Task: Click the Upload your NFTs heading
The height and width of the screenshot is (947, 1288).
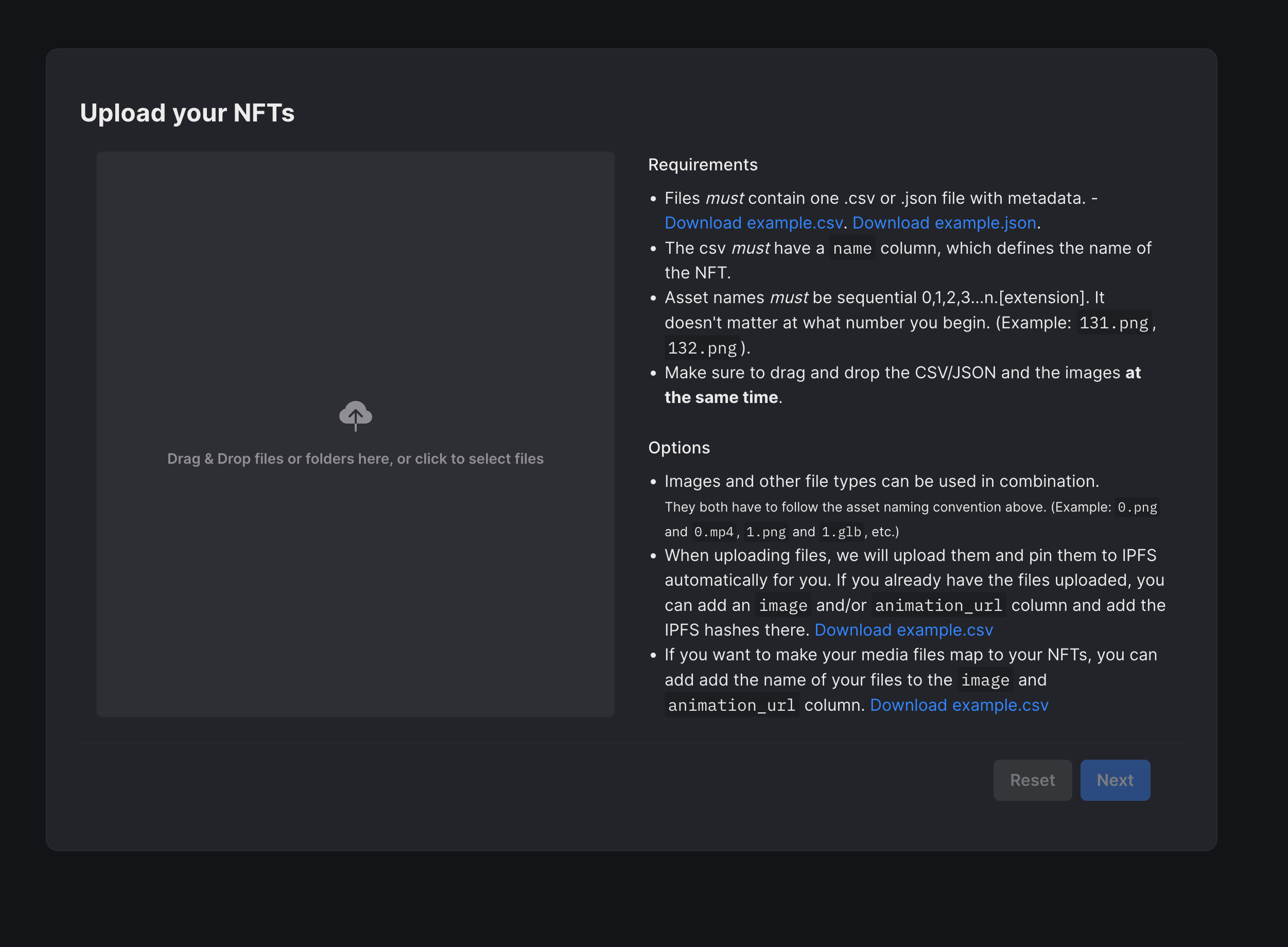Action: click(x=187, y=113)
